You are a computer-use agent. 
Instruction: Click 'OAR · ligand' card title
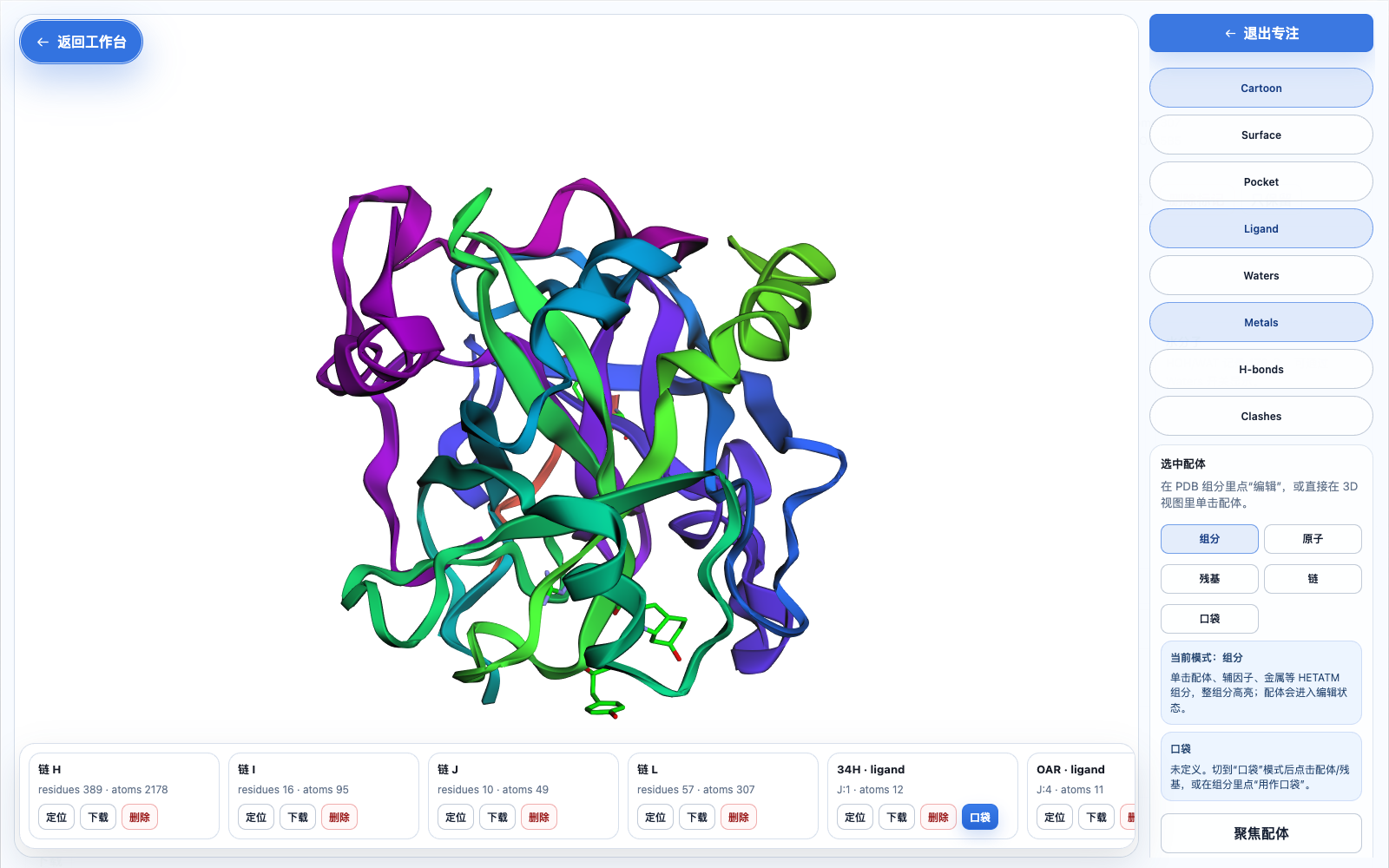point(1070,769)
